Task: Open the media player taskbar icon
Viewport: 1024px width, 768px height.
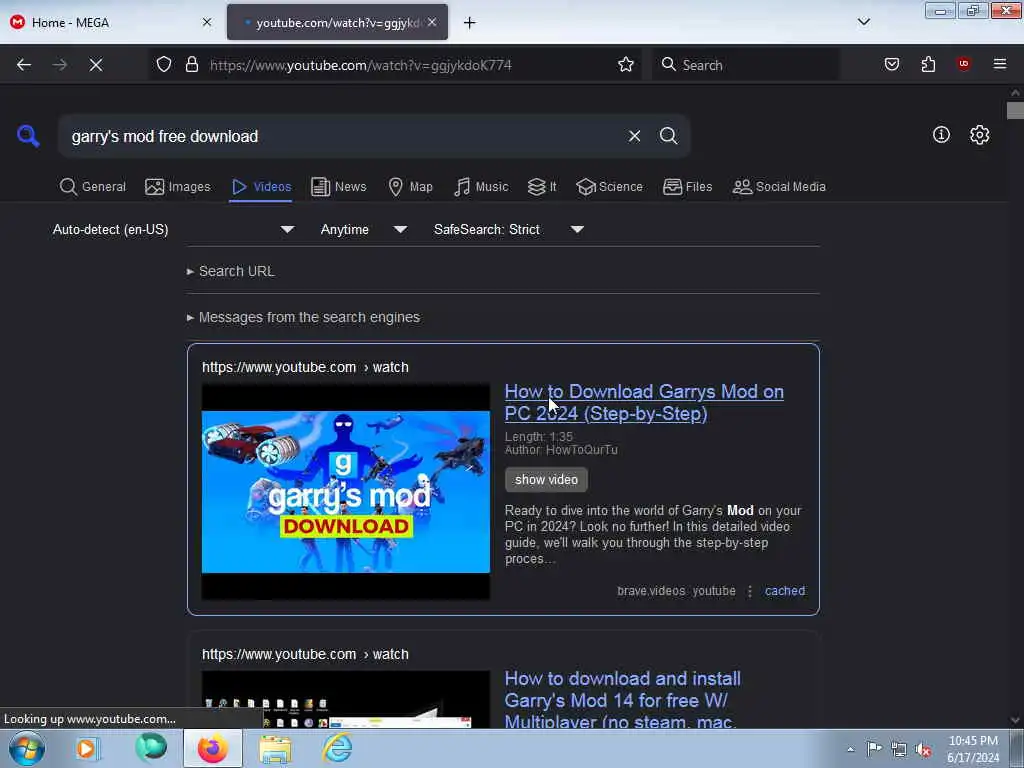Action: [x=86, y=748]
